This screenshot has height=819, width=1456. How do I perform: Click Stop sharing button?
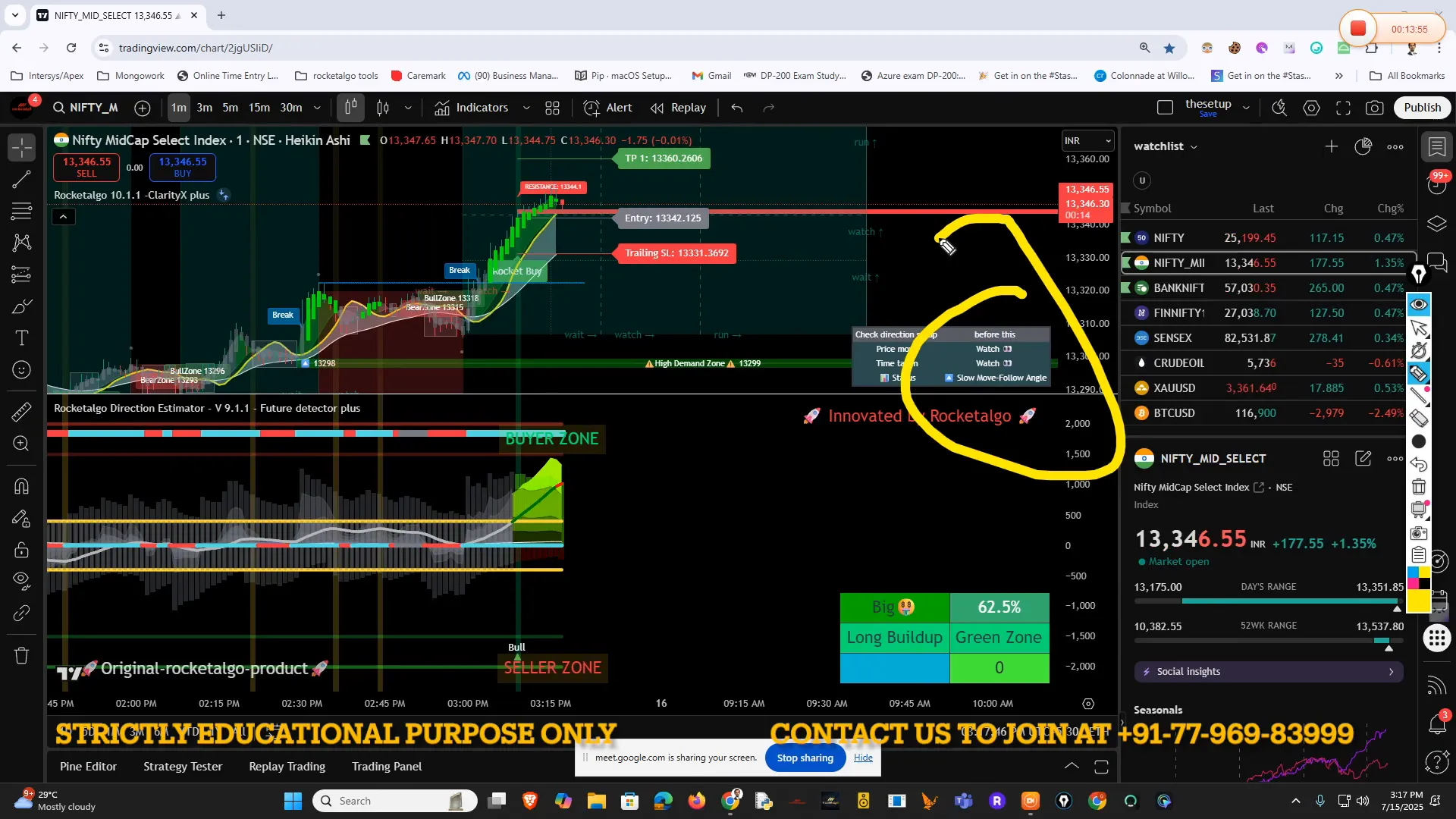tap(805, 758)
